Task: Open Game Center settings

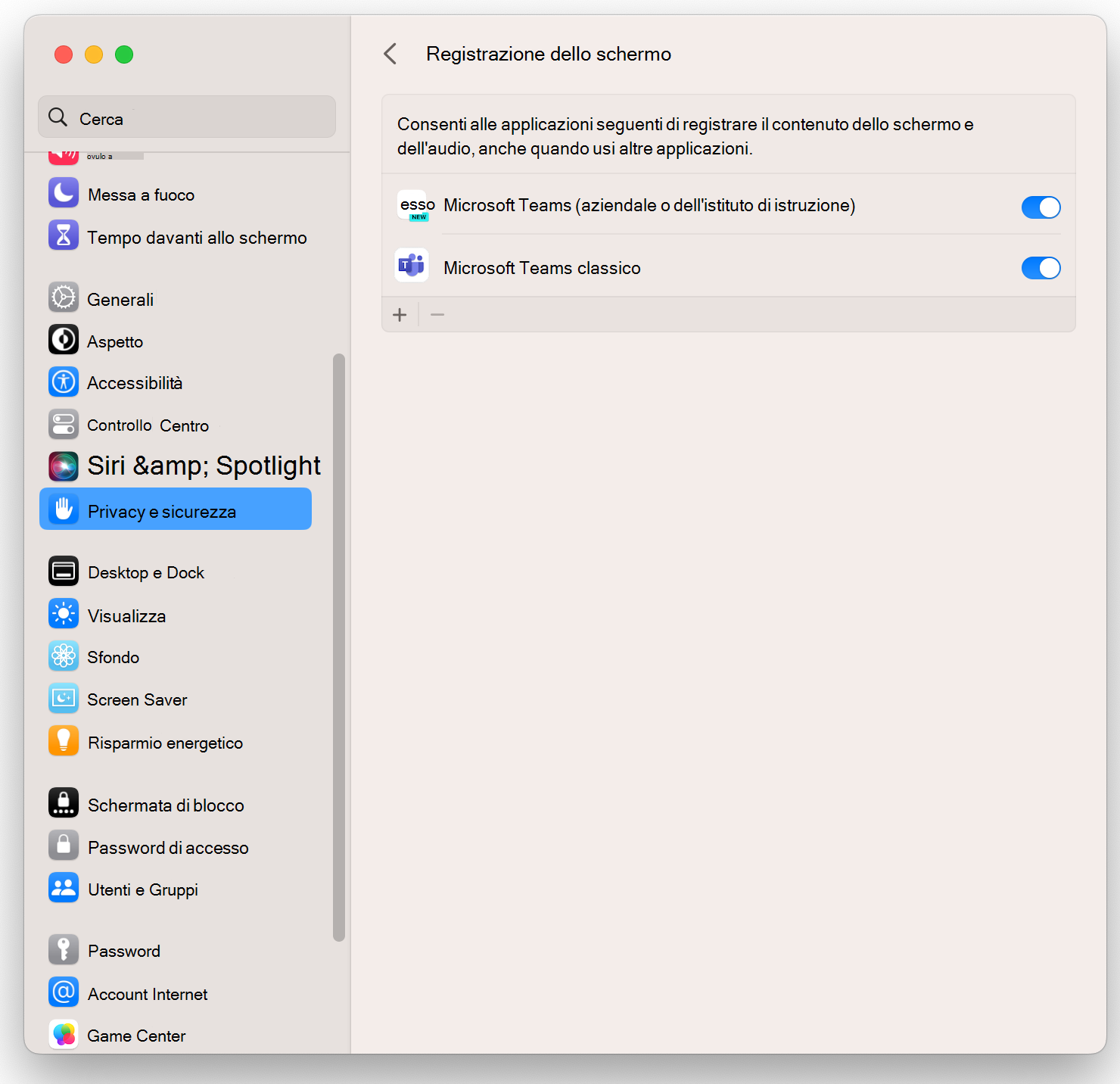Action: click(135, 1035)
